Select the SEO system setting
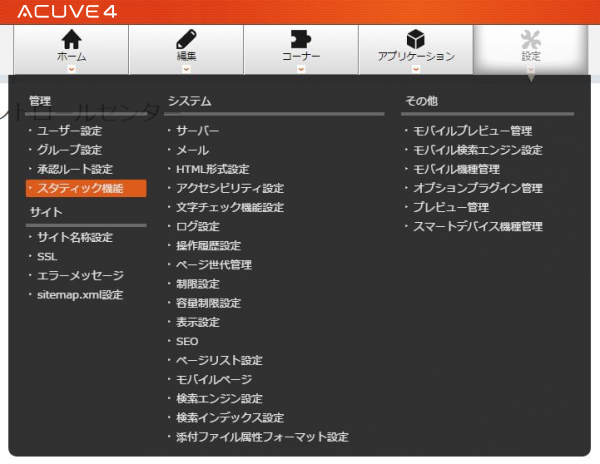The width and height of the screenshot is (600, 464). point(187,341)
